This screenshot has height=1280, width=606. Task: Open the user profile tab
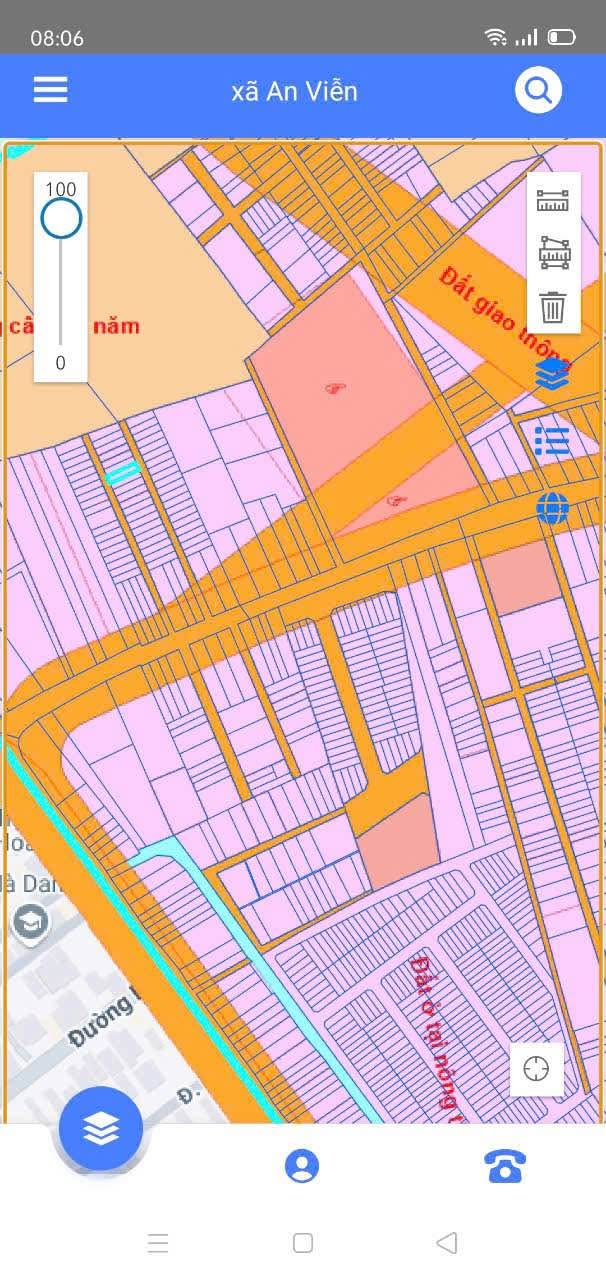point(302,1166)
